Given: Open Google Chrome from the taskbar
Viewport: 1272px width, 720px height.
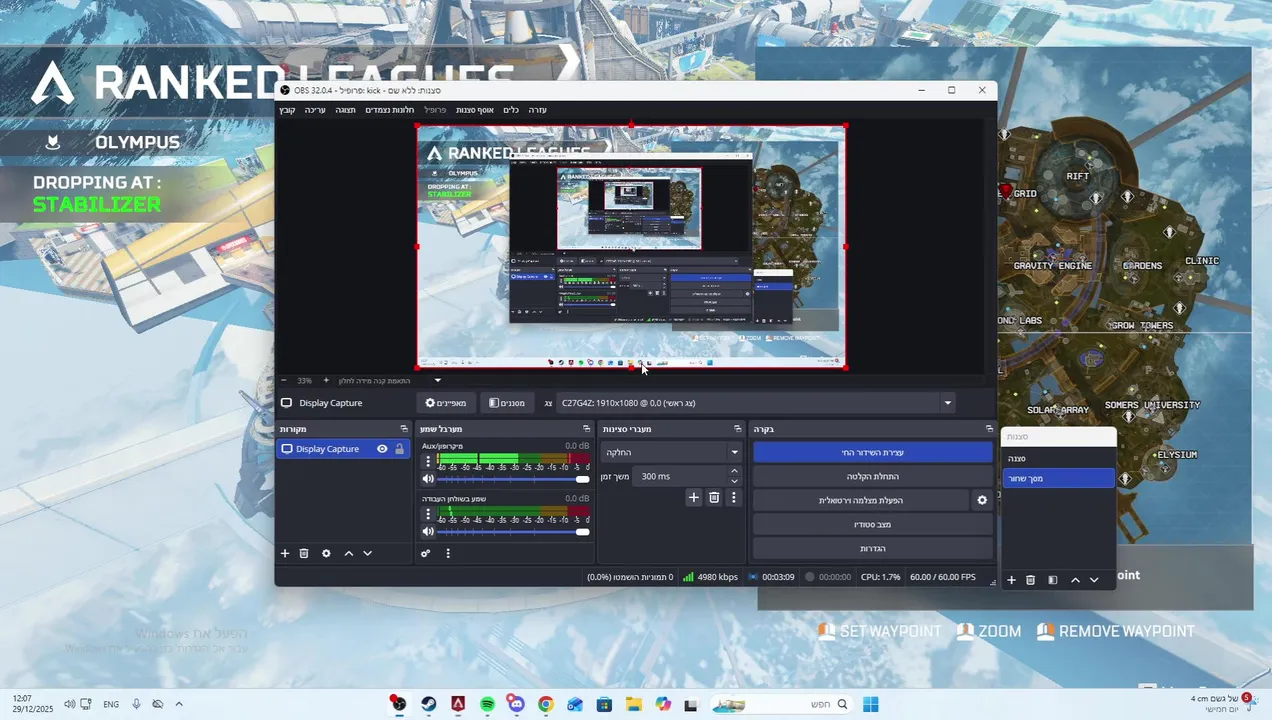Looking at the screenshot, I should click(x=546, y=704).
